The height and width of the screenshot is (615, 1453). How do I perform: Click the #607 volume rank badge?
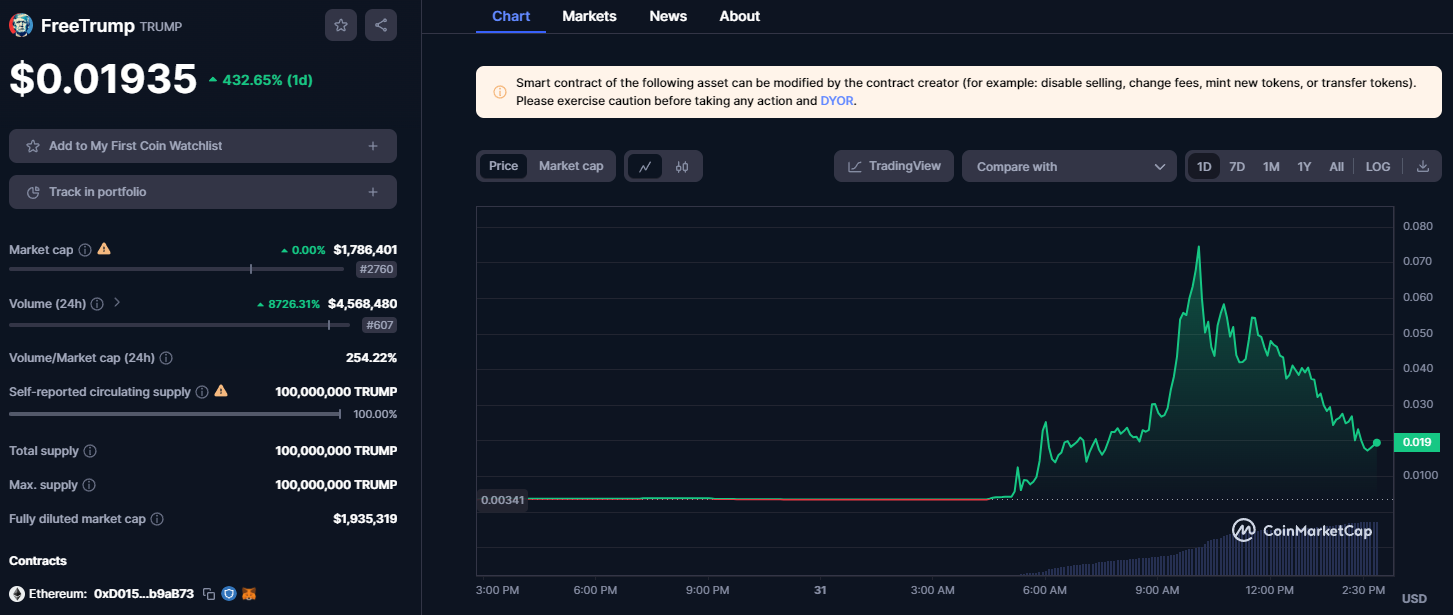pos(379,325)
